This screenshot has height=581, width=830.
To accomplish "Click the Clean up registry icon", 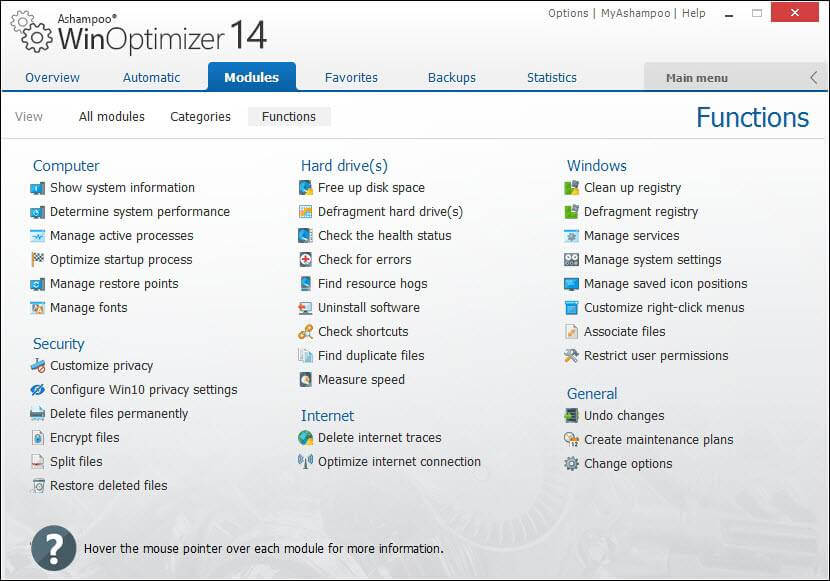I will click(572, 188).
